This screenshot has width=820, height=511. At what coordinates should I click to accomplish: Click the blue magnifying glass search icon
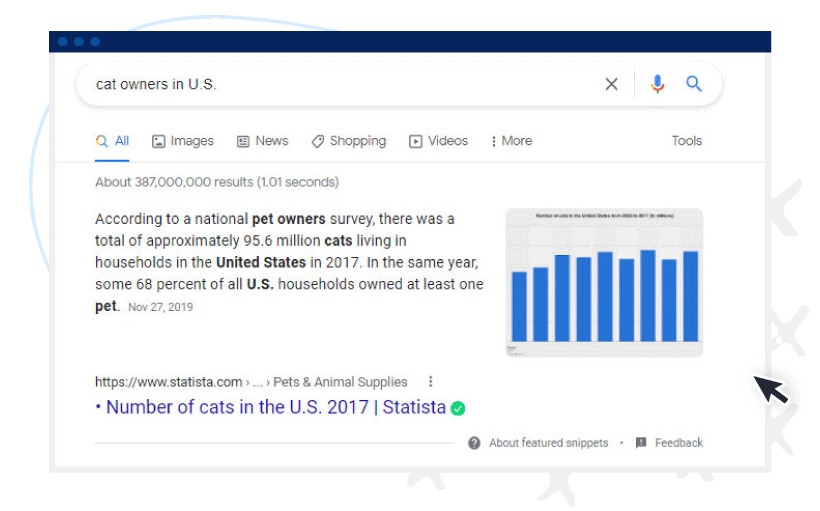[x=694, y=84]
